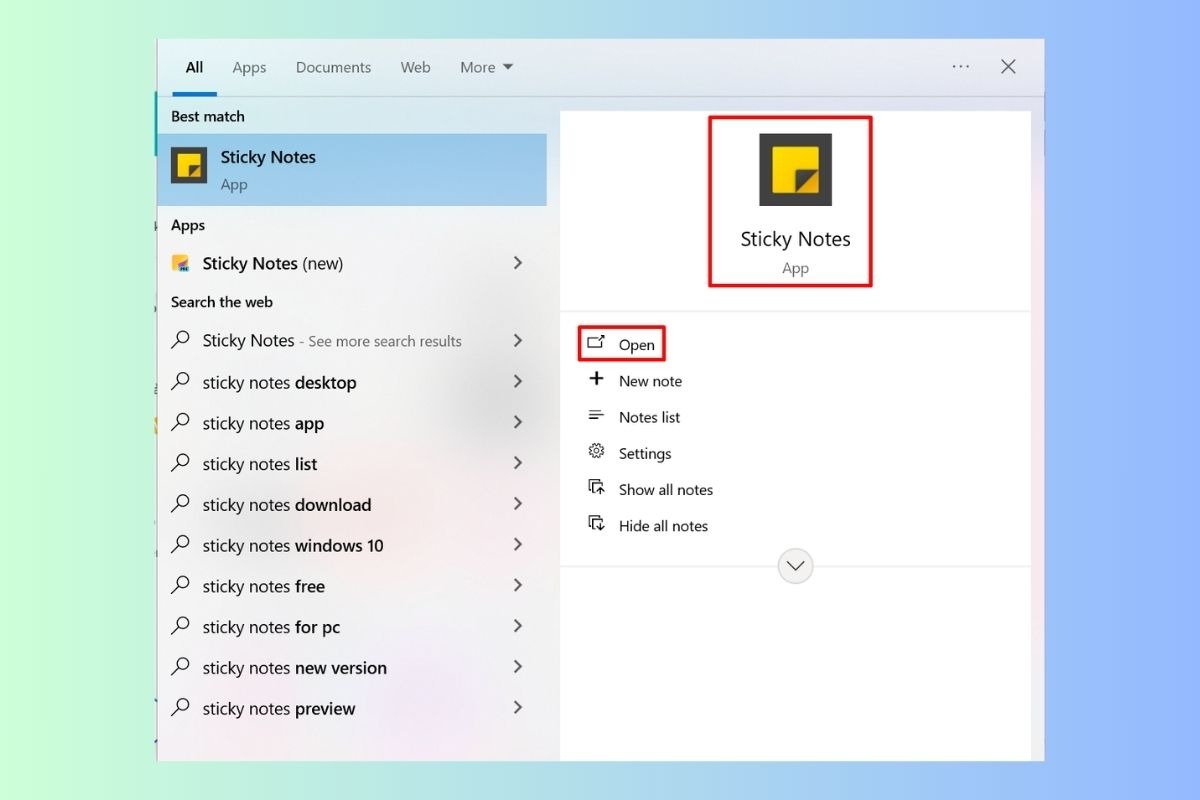1200x800 pixels.
Task: Expand the 'See more search results' chevron
Action: (x=518, y=340)
